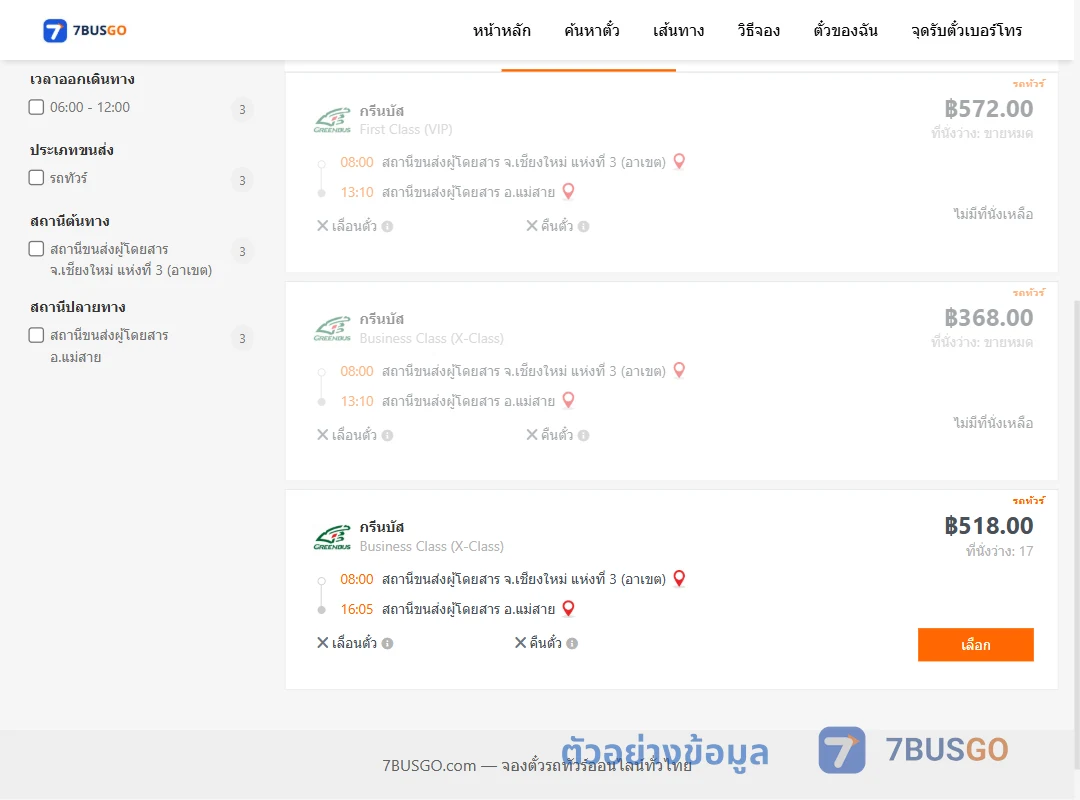Image resolution: width=1080 pixels, height=800 pixels.
Task: Open จุดรับตั๋วเบอร์โทร in the top navigation
Action: [966, 30]
